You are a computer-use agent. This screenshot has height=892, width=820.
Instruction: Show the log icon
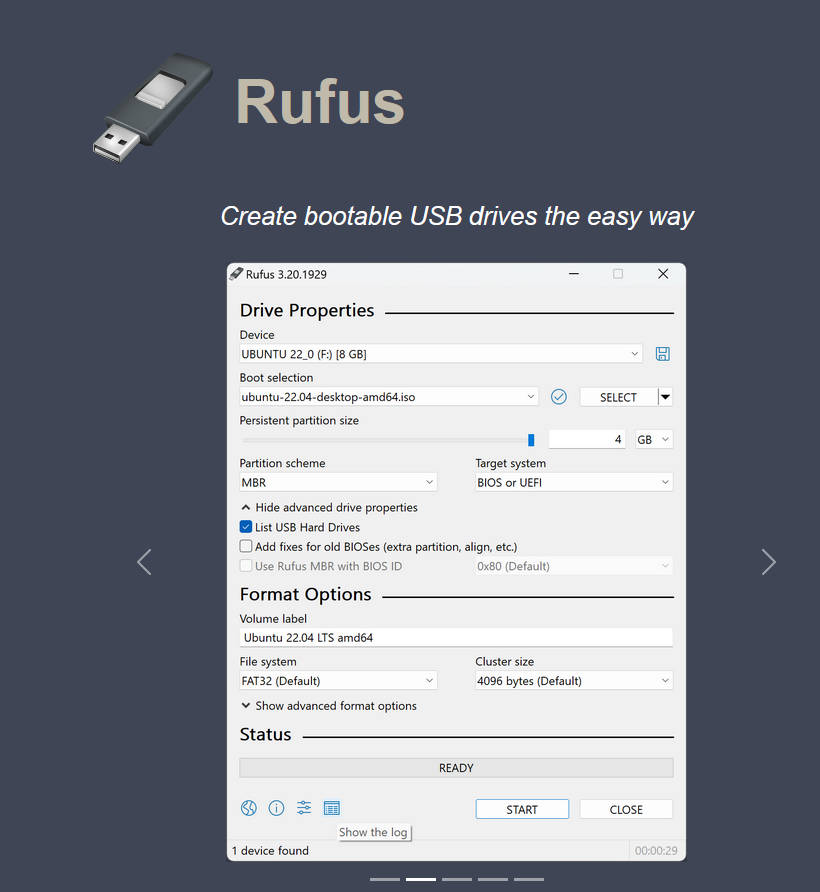coord(332,808)
